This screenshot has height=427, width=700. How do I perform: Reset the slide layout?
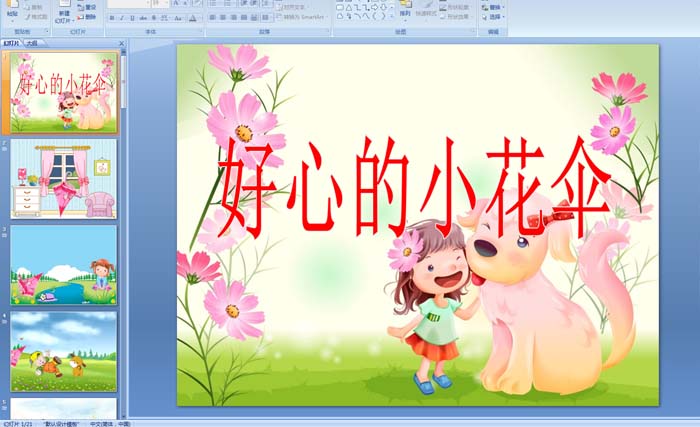pyautogui.click(x=87, y=7)
